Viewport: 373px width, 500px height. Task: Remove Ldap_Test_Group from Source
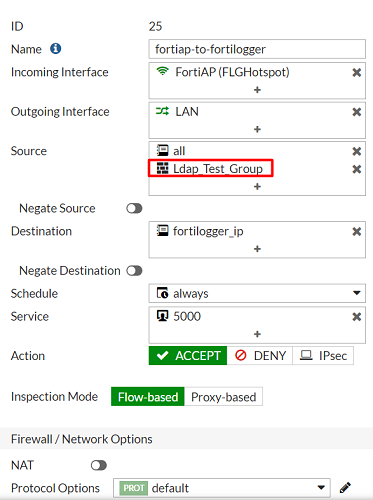(x=357, y=169)
